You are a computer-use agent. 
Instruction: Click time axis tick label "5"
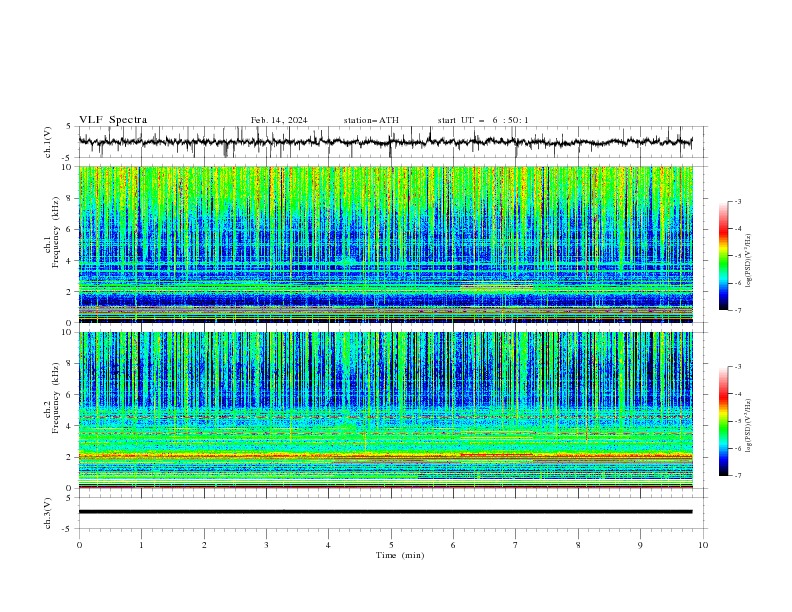(391, 545)
